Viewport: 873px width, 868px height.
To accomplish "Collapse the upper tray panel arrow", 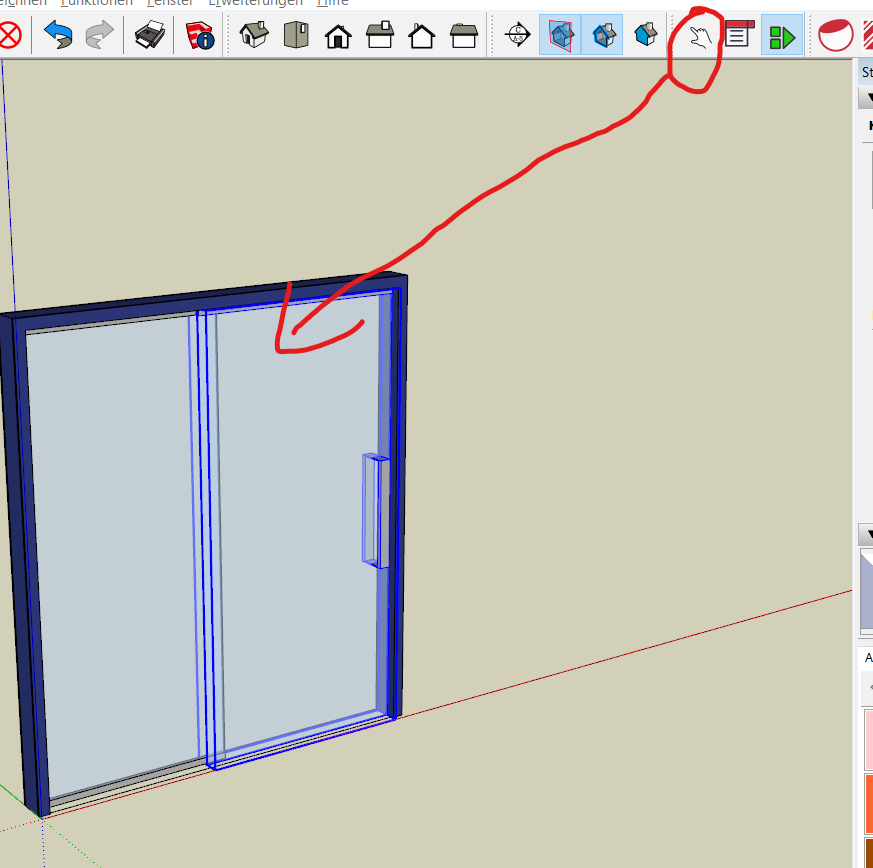I will (866, 97).
